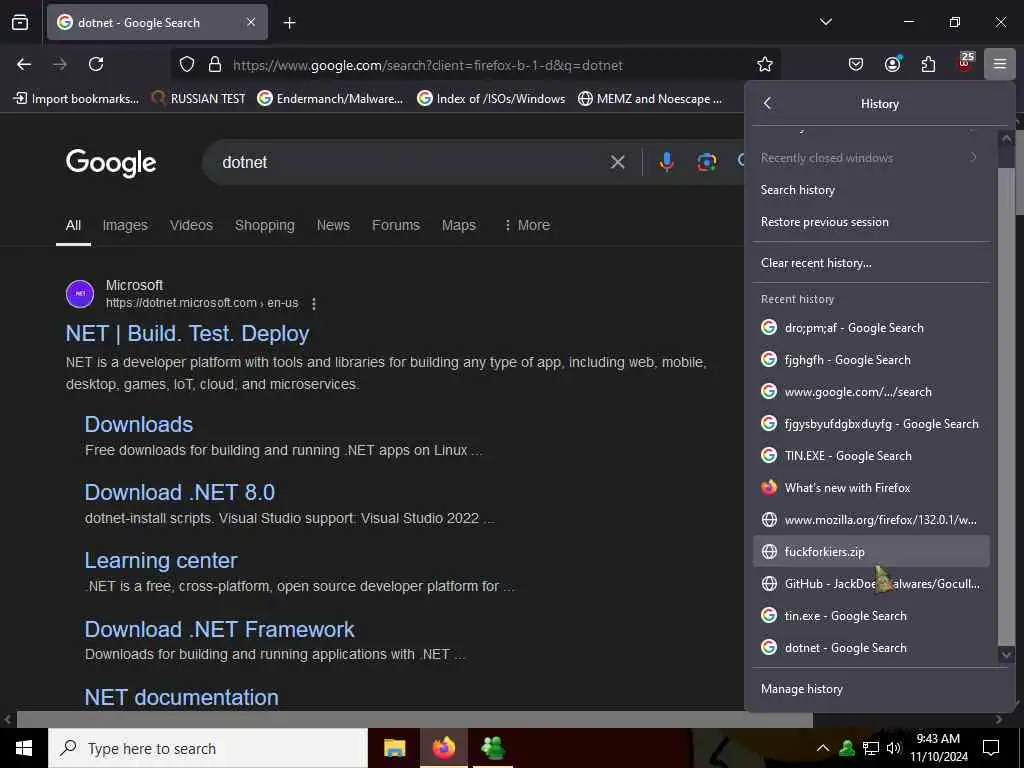
Task: Open the uBlock extension icon with badge 25
Action: [965, 63]
